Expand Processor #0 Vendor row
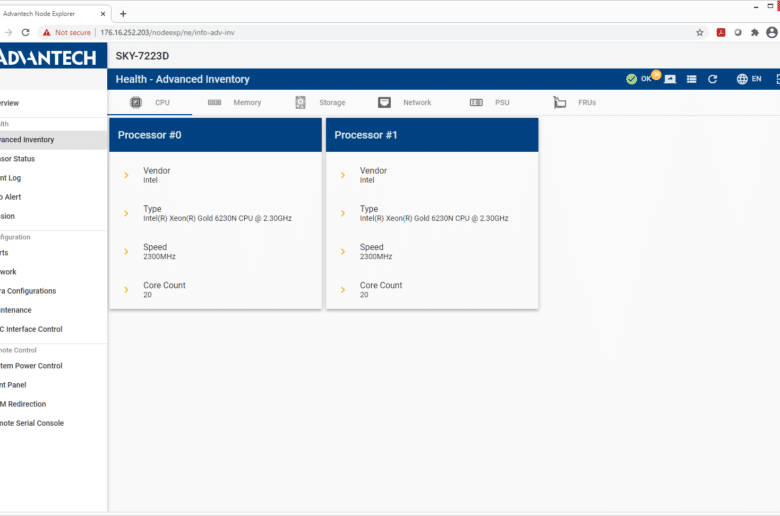Image resolution: width=780 pixels, height=516 pixels. click(215, 175)
